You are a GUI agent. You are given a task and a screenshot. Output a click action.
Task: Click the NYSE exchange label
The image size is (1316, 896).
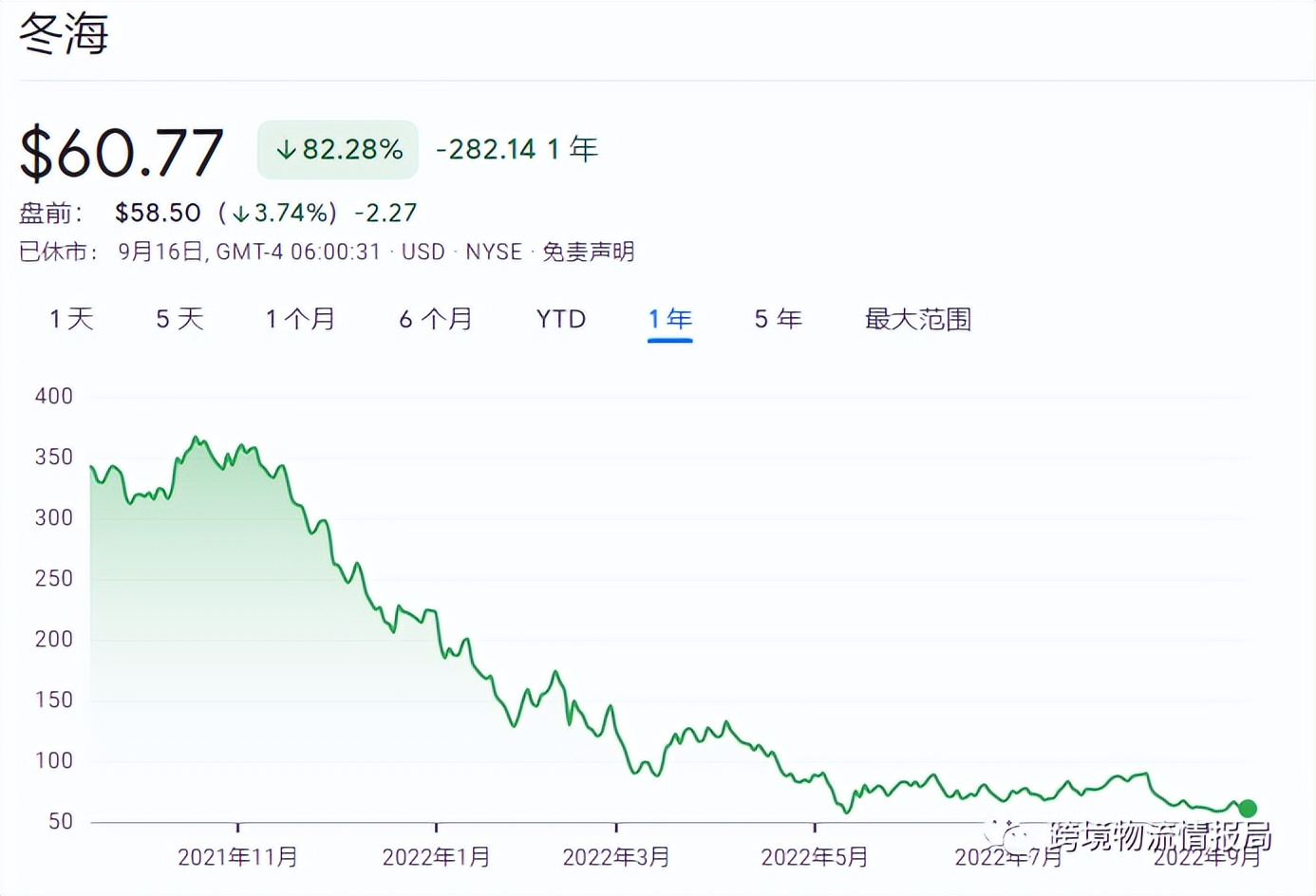click(495, 252)
